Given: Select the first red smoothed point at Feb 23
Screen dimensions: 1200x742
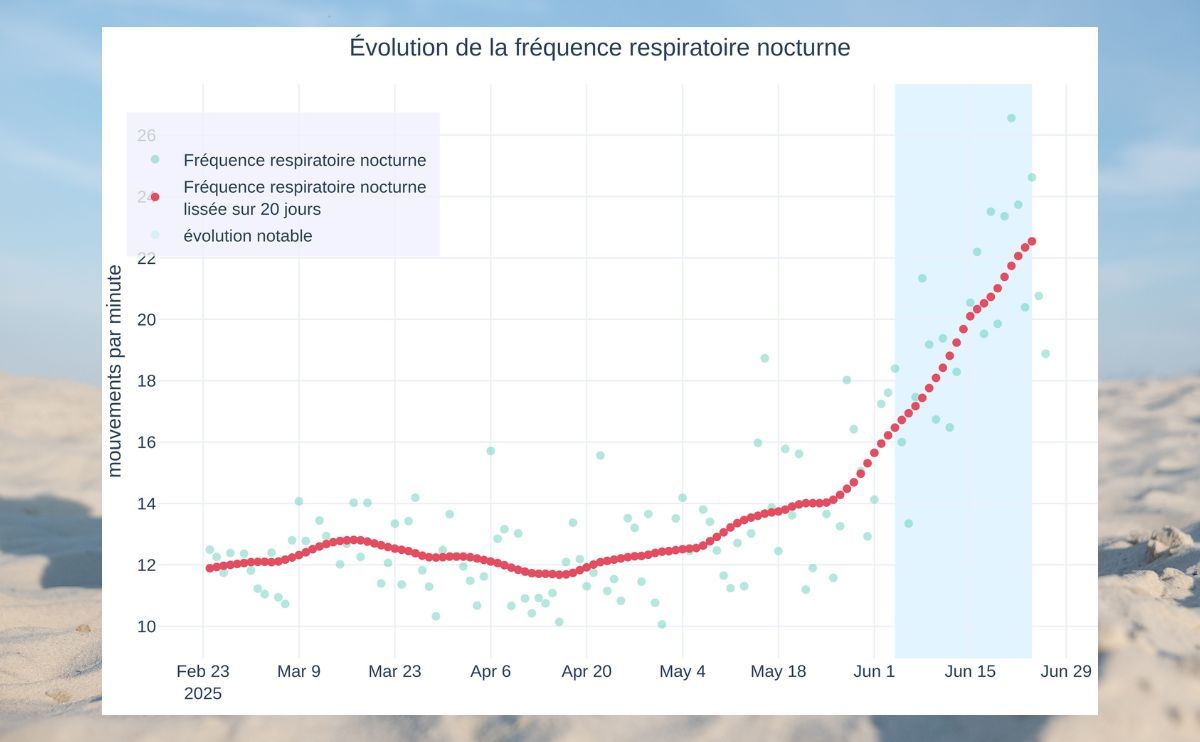Looking at the screenshot, I should tap(210, 568).
